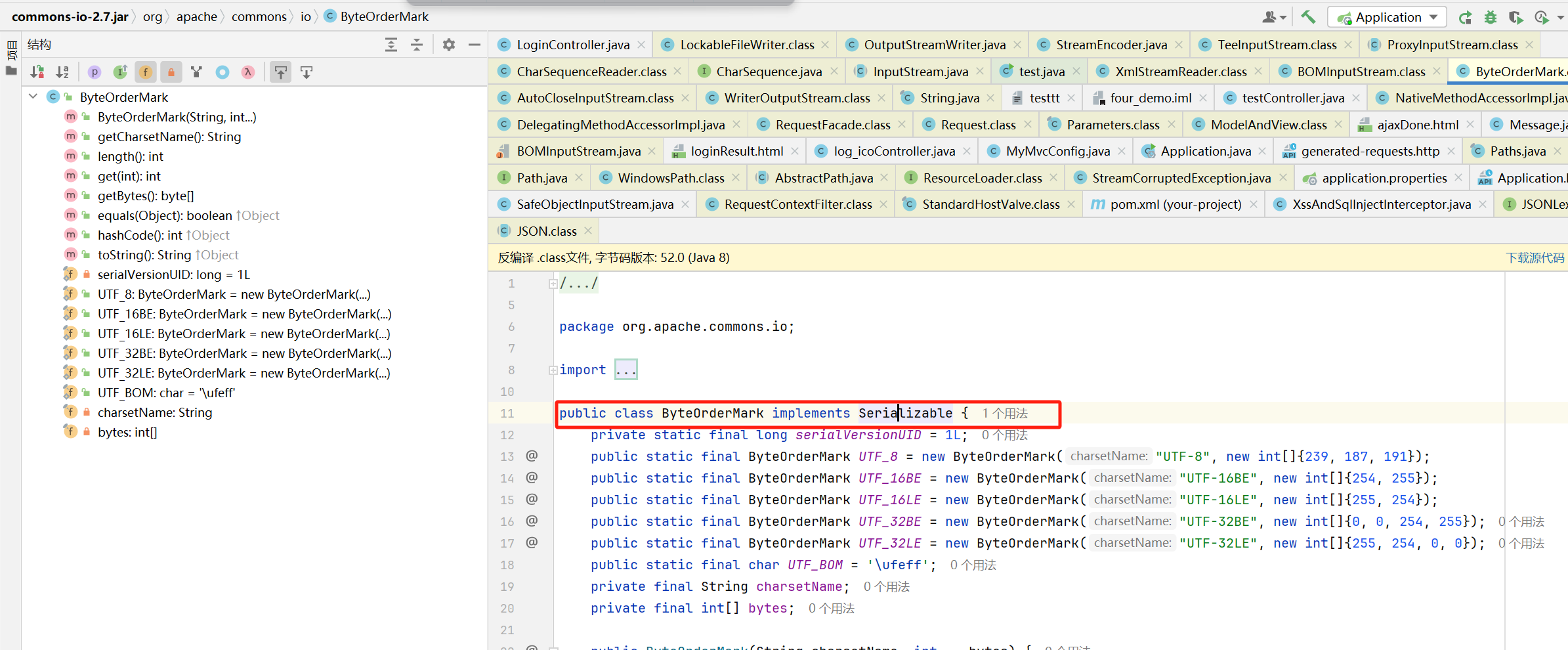Screen dimensions: 1568x650
Task: Expand the folded import block plus icon
Action: (553, 370)
